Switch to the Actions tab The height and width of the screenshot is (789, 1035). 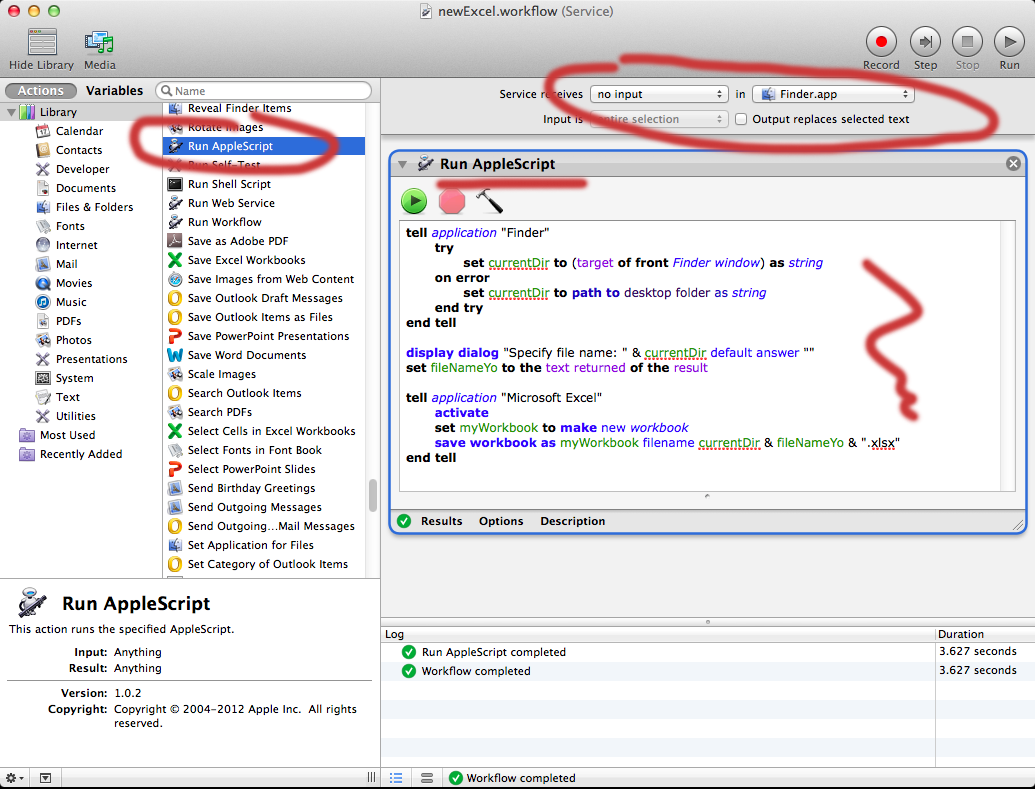[x=40, y=90]
